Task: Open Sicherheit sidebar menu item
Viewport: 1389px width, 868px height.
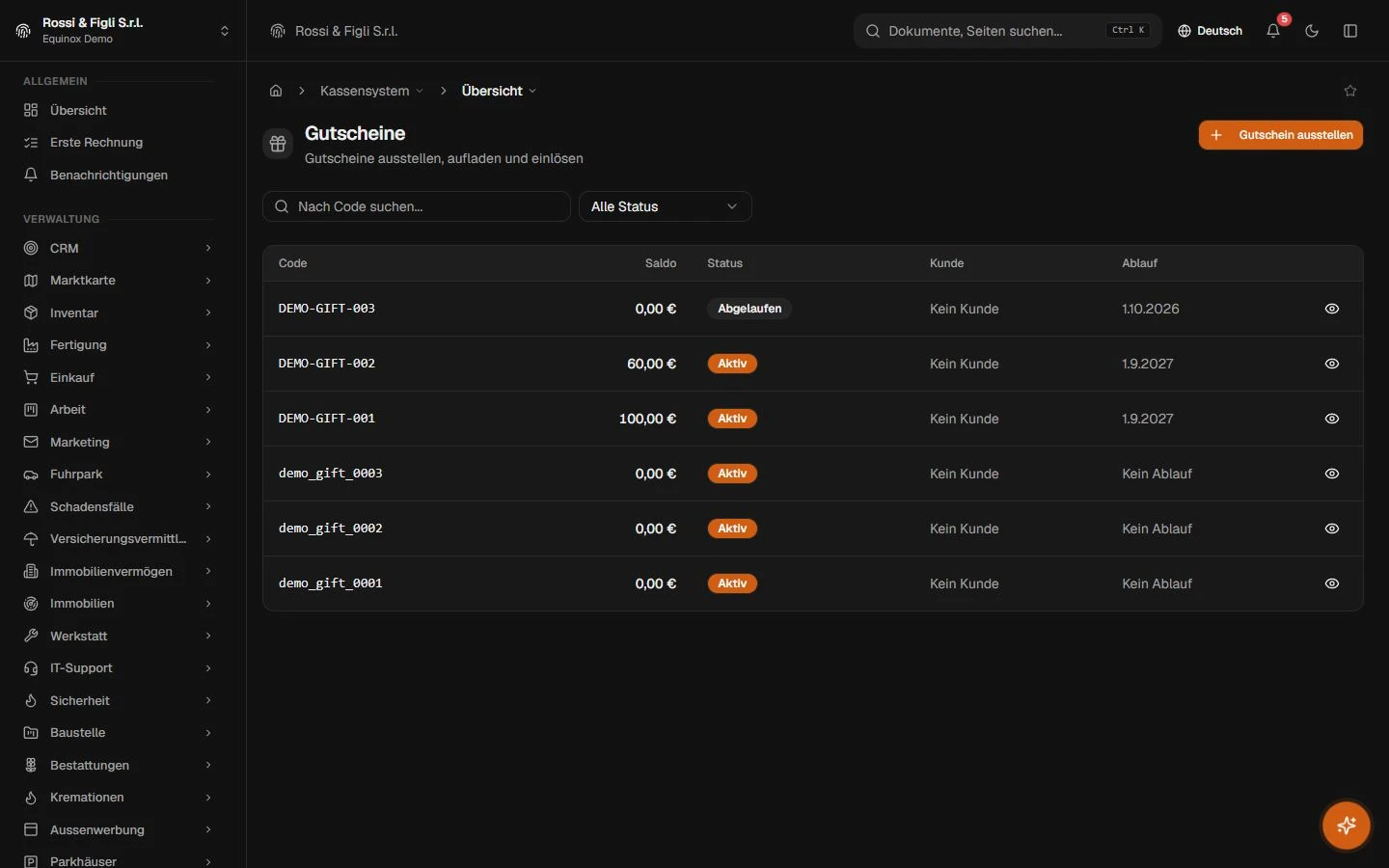Action: pos(118,701)
